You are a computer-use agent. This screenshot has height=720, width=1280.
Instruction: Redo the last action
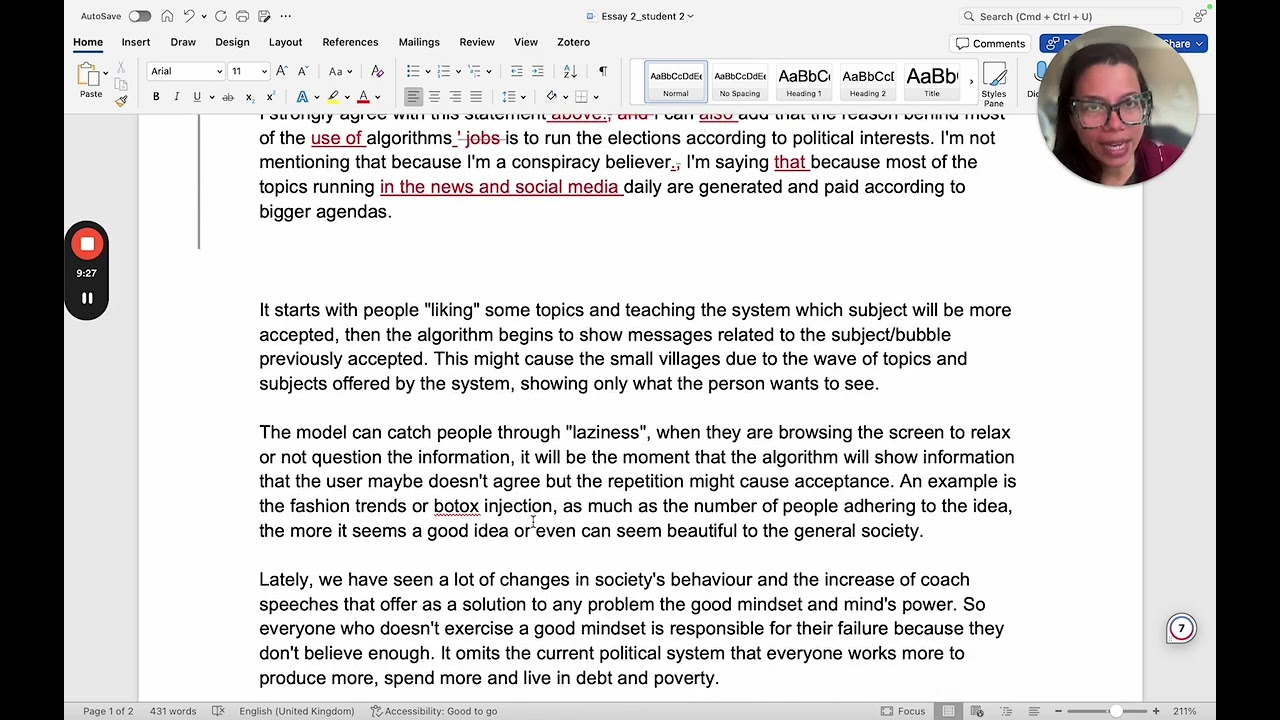(x=221, y=16)
